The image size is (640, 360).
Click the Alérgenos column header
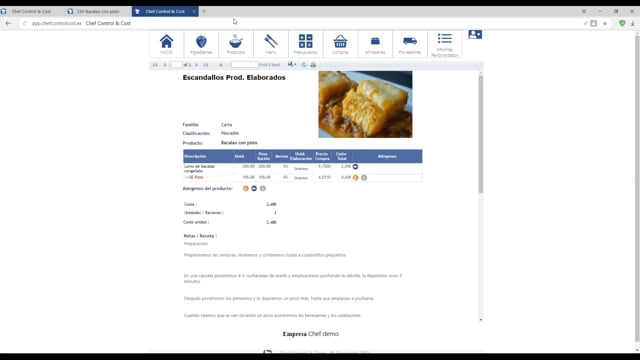pos(387,156)
